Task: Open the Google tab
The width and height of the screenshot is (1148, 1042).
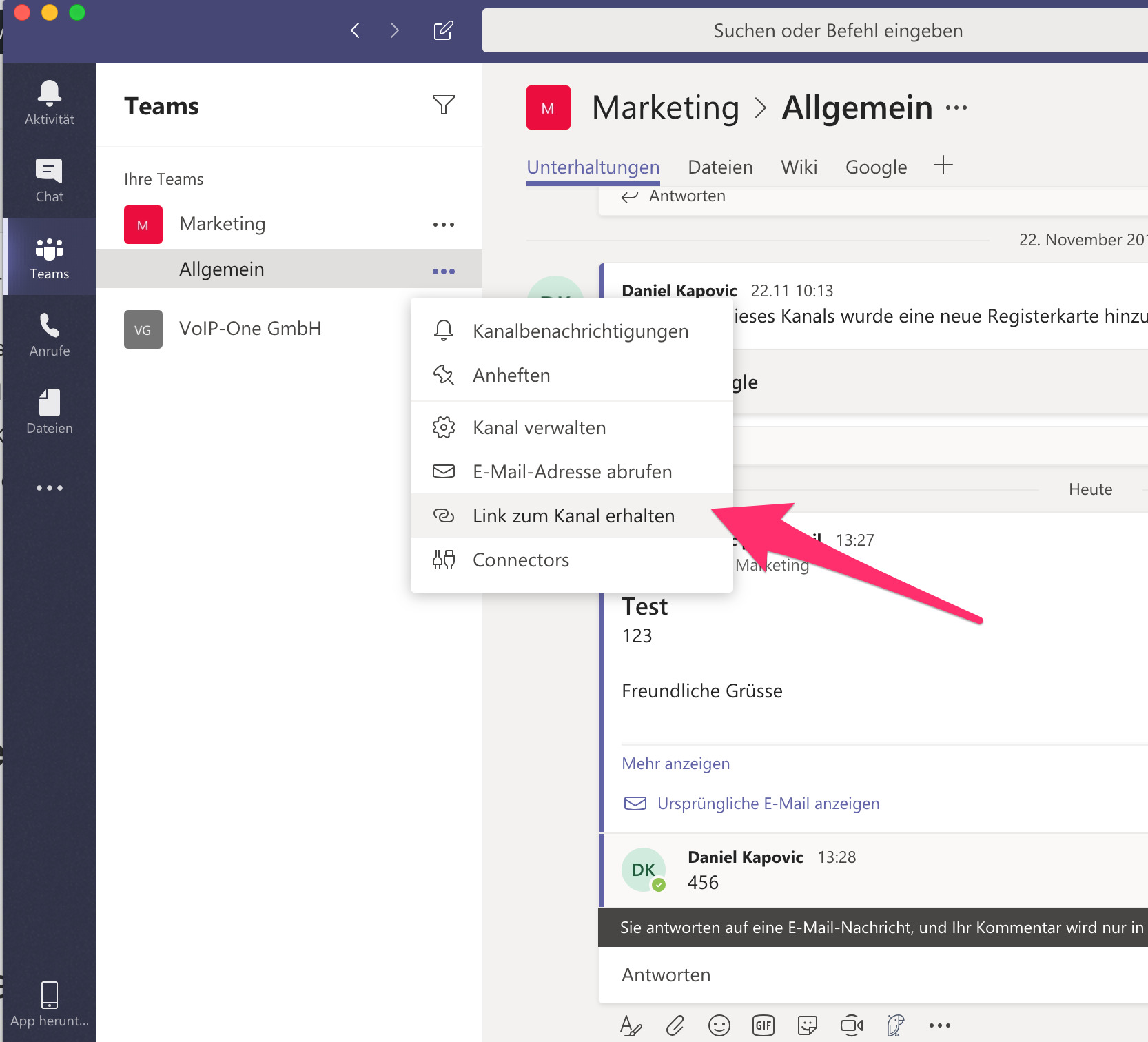Action: 876,167
